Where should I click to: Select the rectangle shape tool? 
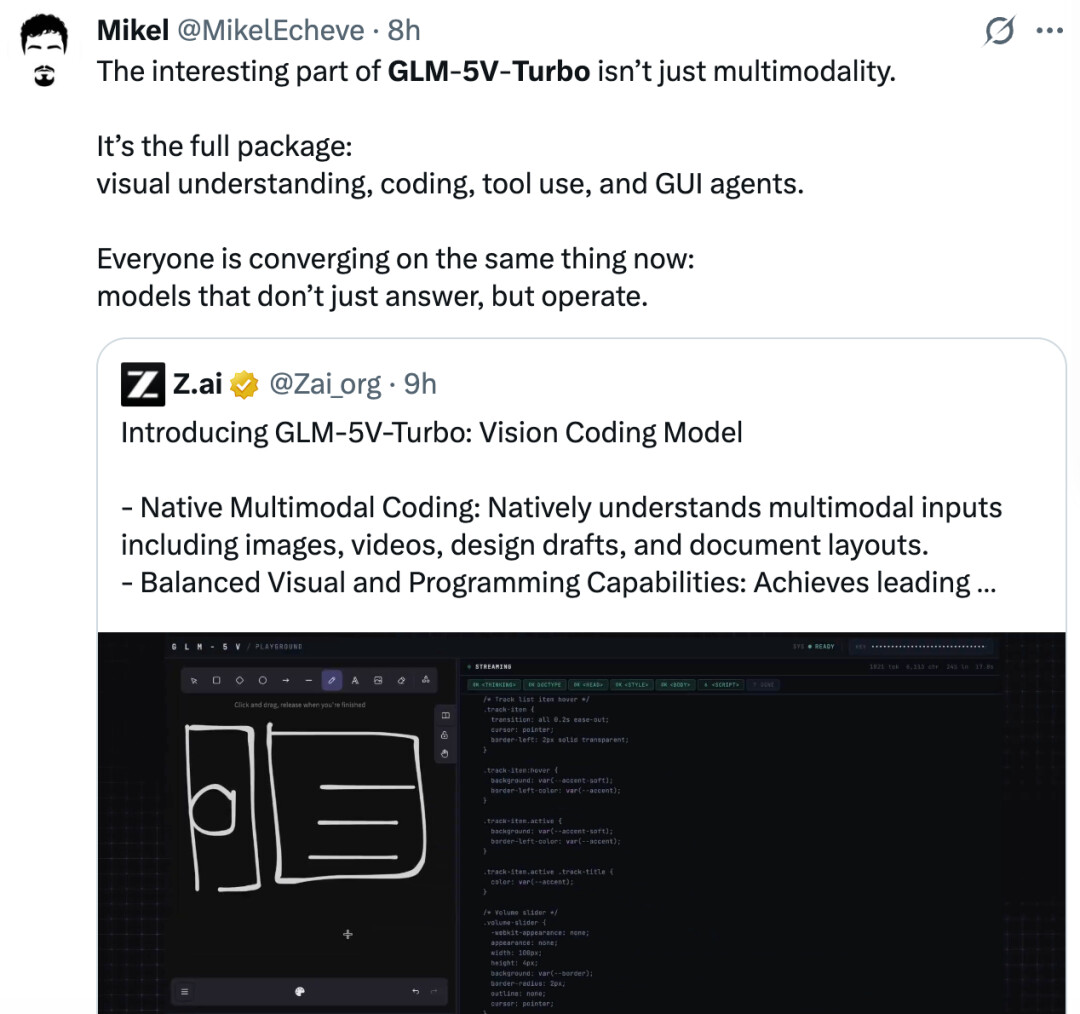tap(217, 680)
